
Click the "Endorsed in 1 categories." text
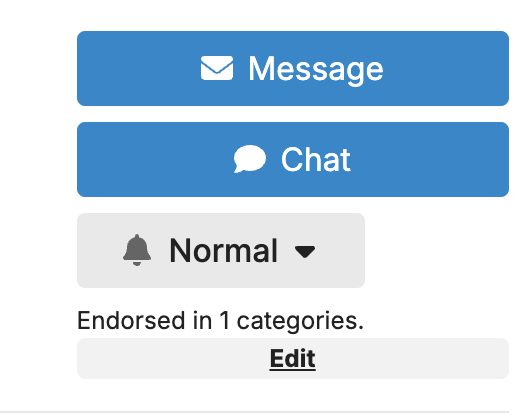pos(220,320)
